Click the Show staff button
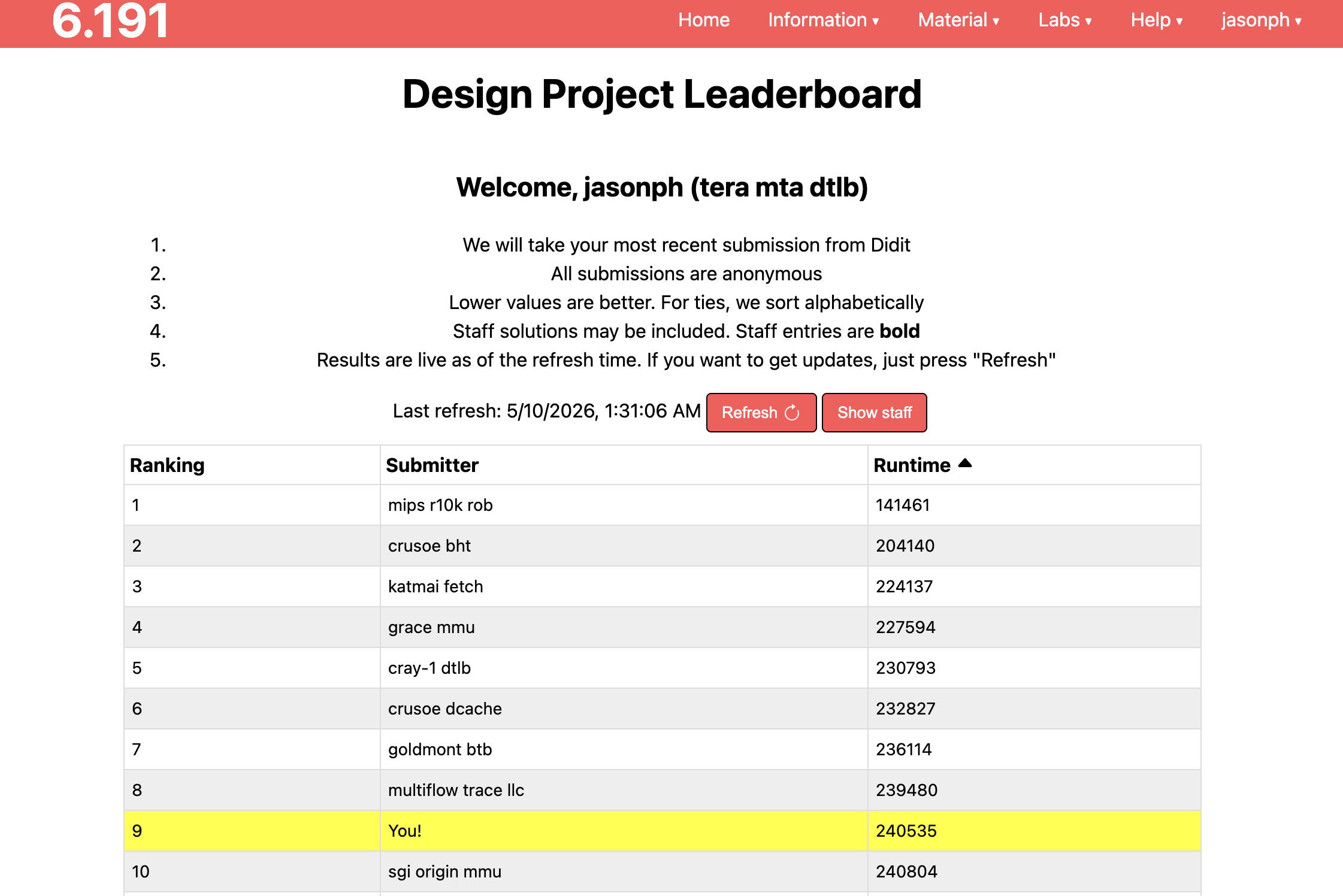Image resolution: width=1343 pixels, height=896 pixels. [875, 413]
